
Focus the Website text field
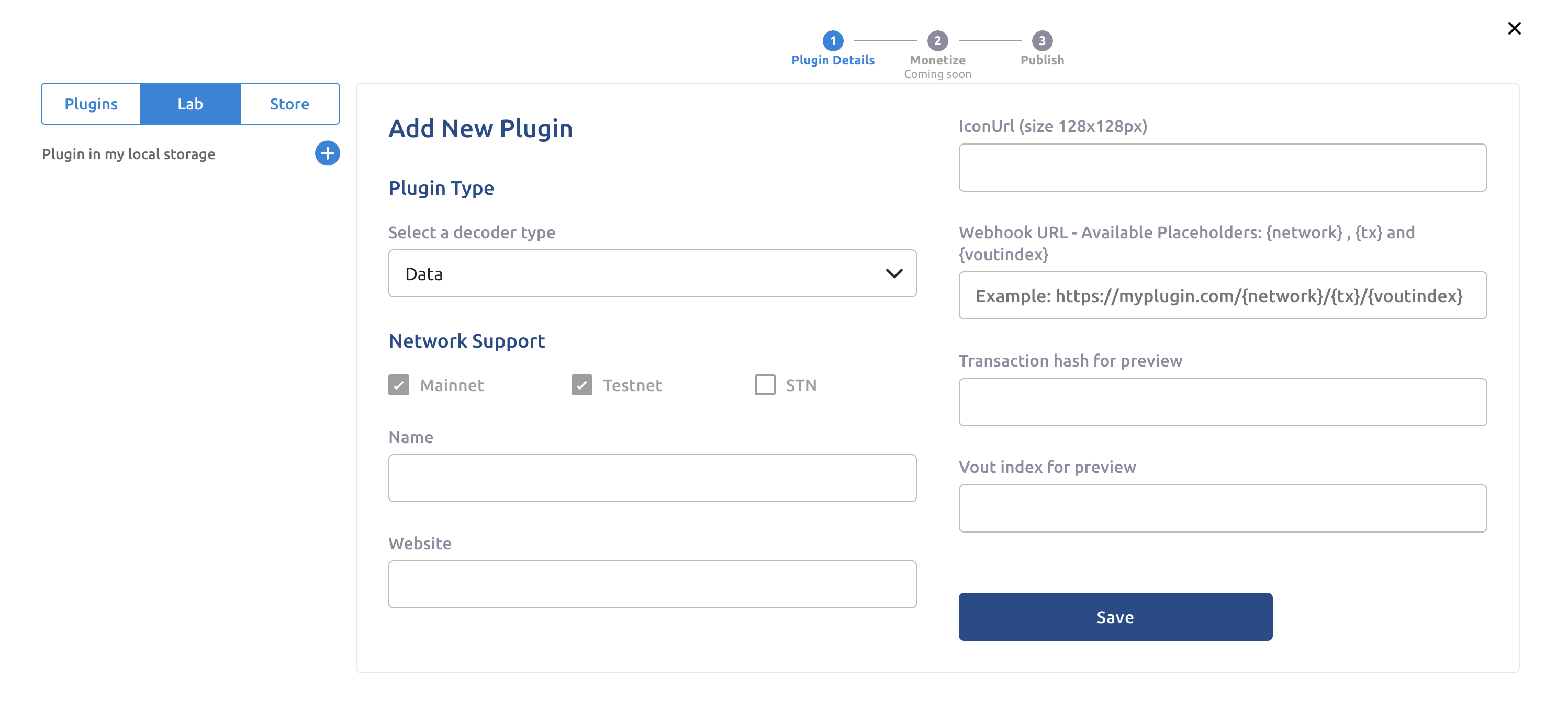651,584
